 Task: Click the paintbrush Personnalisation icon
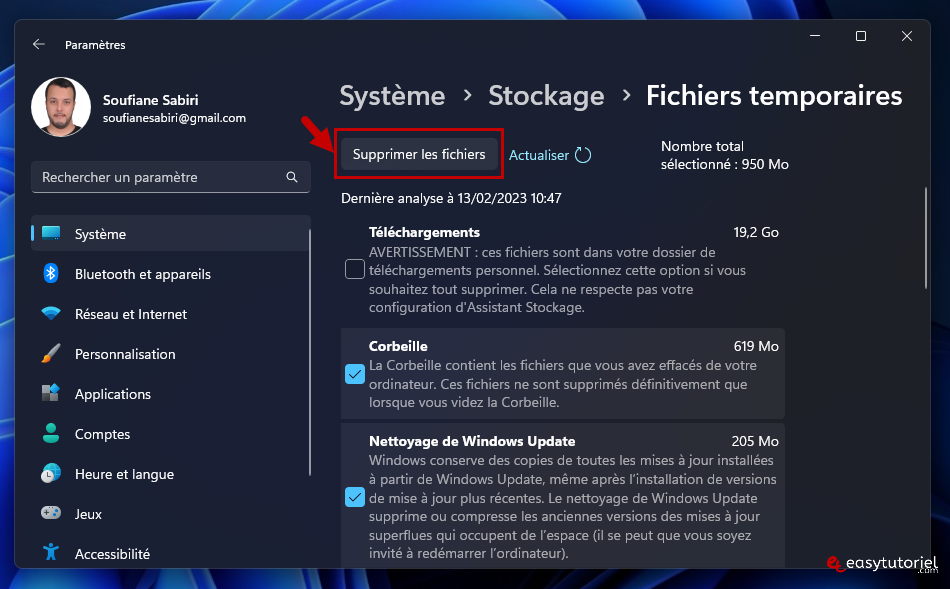pos(51,353)
